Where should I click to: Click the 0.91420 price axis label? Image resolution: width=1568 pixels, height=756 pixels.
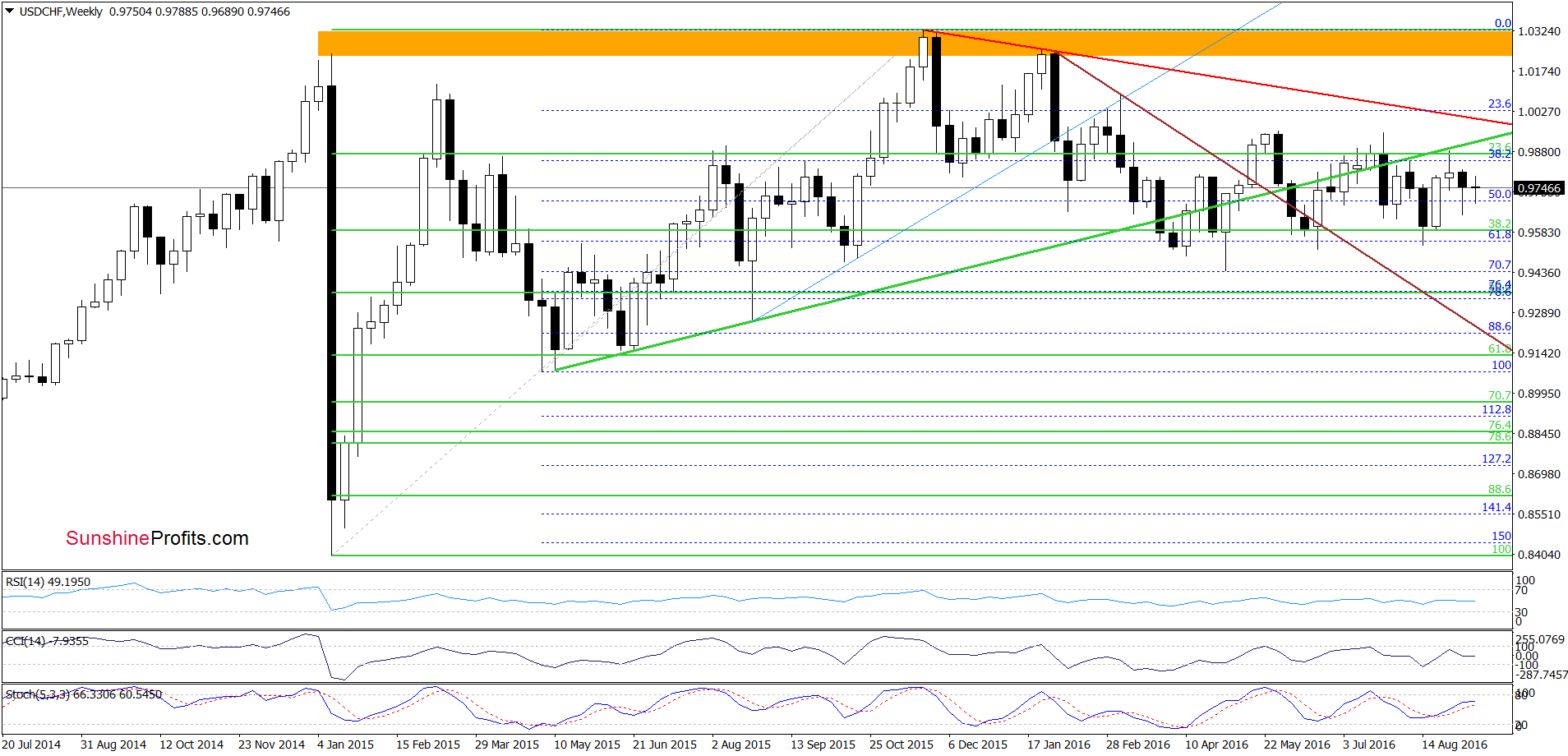1538,353
